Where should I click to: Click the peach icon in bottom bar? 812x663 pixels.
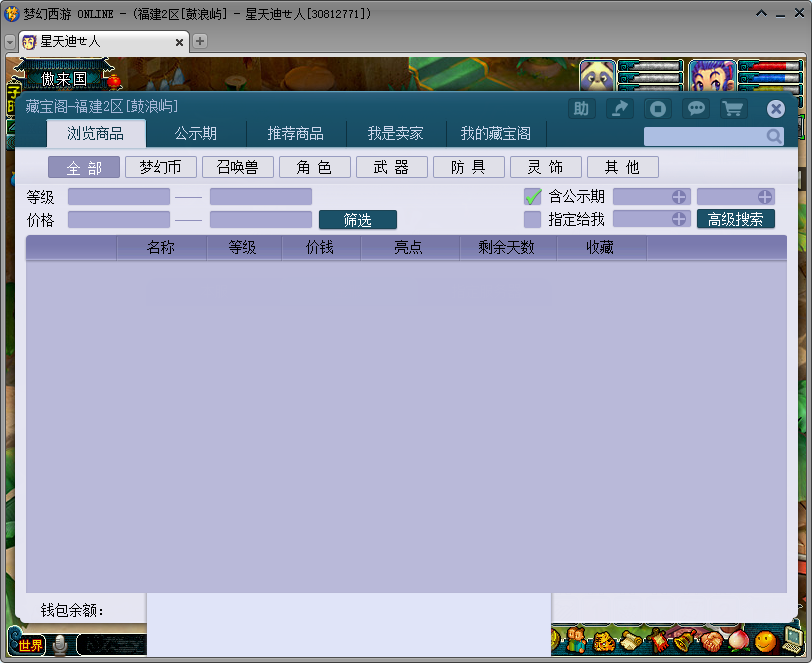point(737,641)
